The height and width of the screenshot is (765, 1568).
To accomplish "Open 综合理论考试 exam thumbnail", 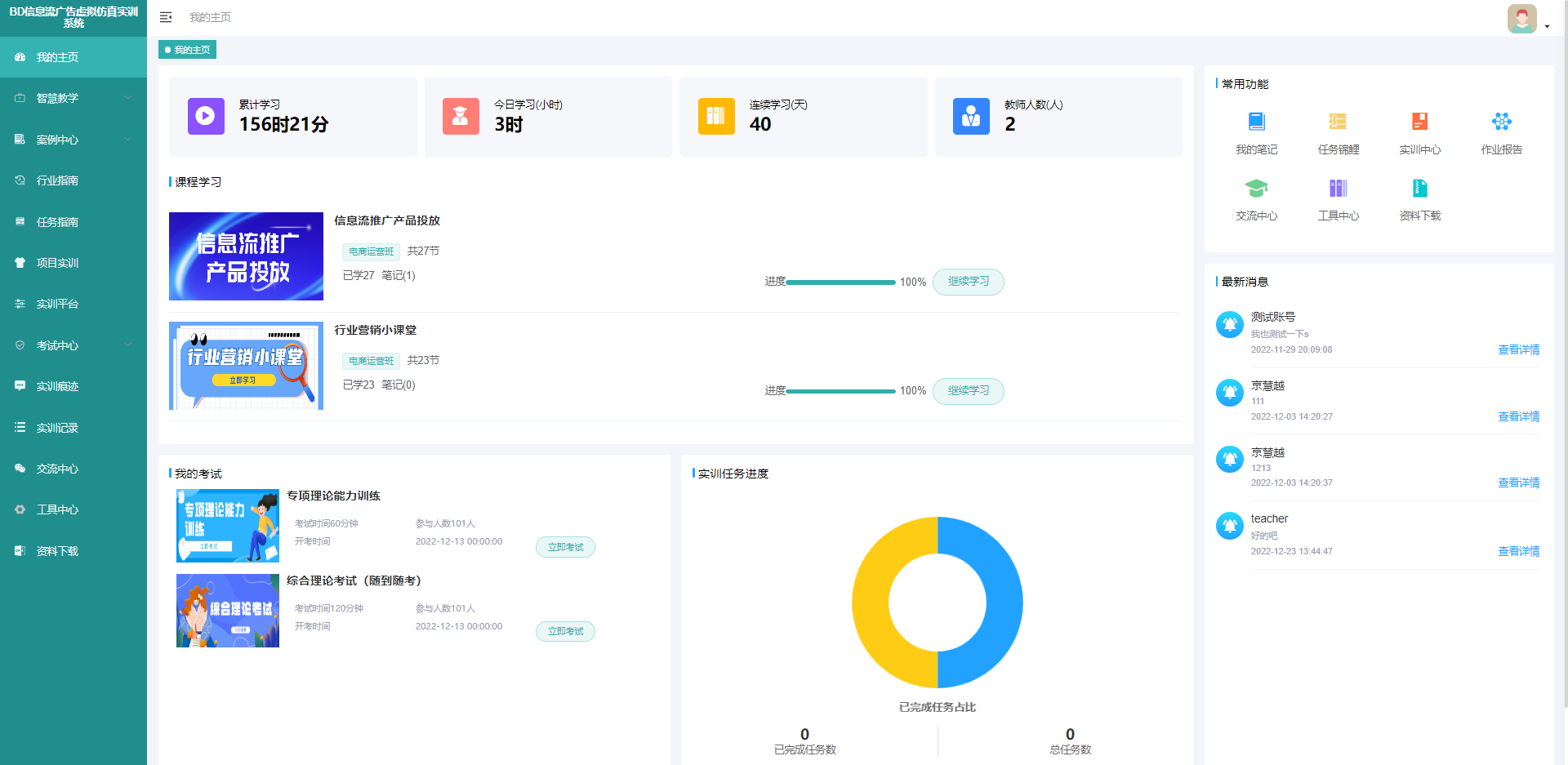I will (228, 611).
